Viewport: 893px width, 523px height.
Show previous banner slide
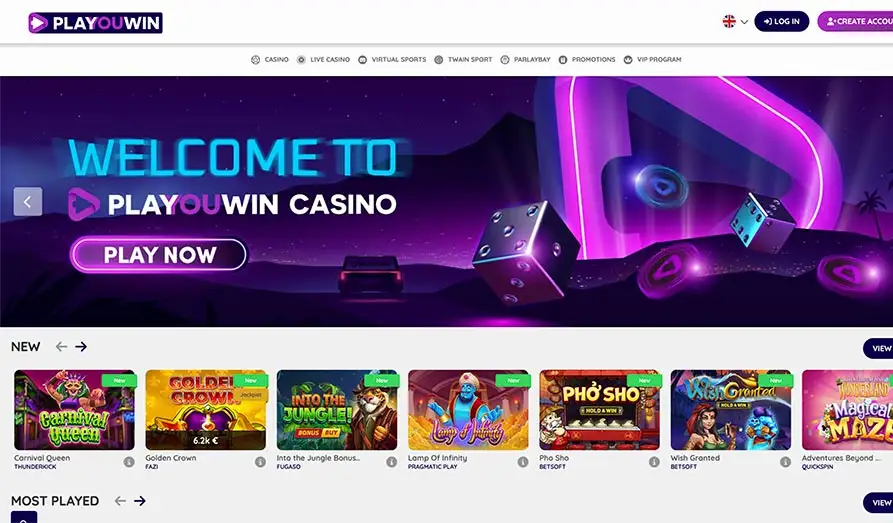28,202
